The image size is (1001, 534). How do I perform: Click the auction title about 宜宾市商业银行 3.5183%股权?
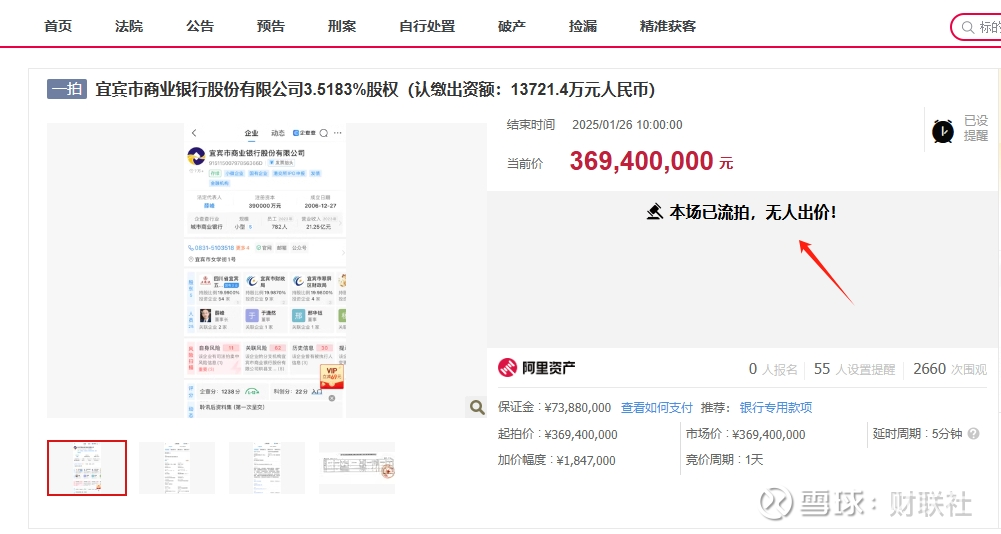pyautogui.click(x=375, y=89)
